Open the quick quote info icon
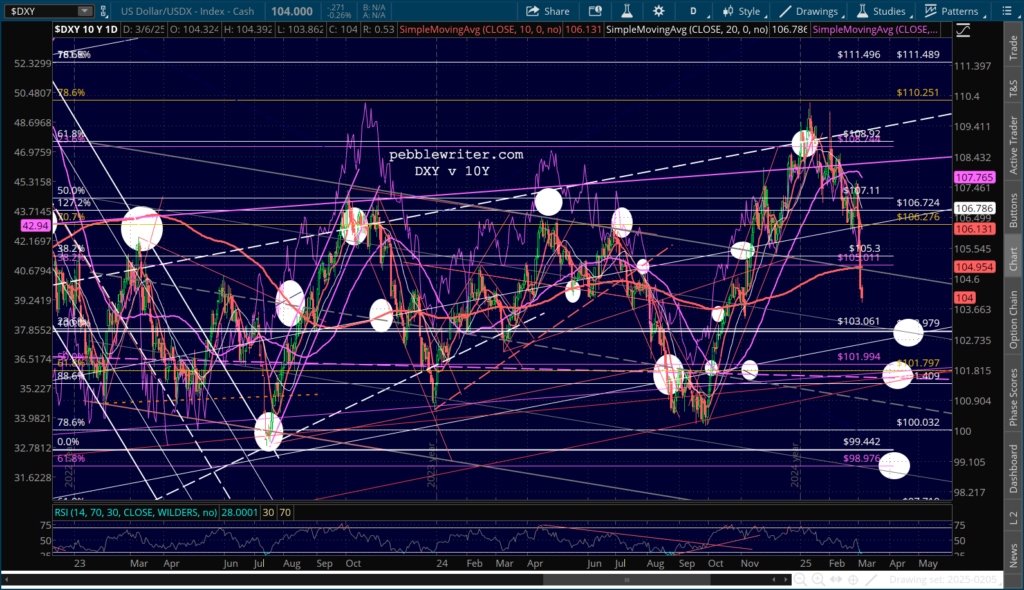Screen dimensions: 1024x590 tap(595, 11)
